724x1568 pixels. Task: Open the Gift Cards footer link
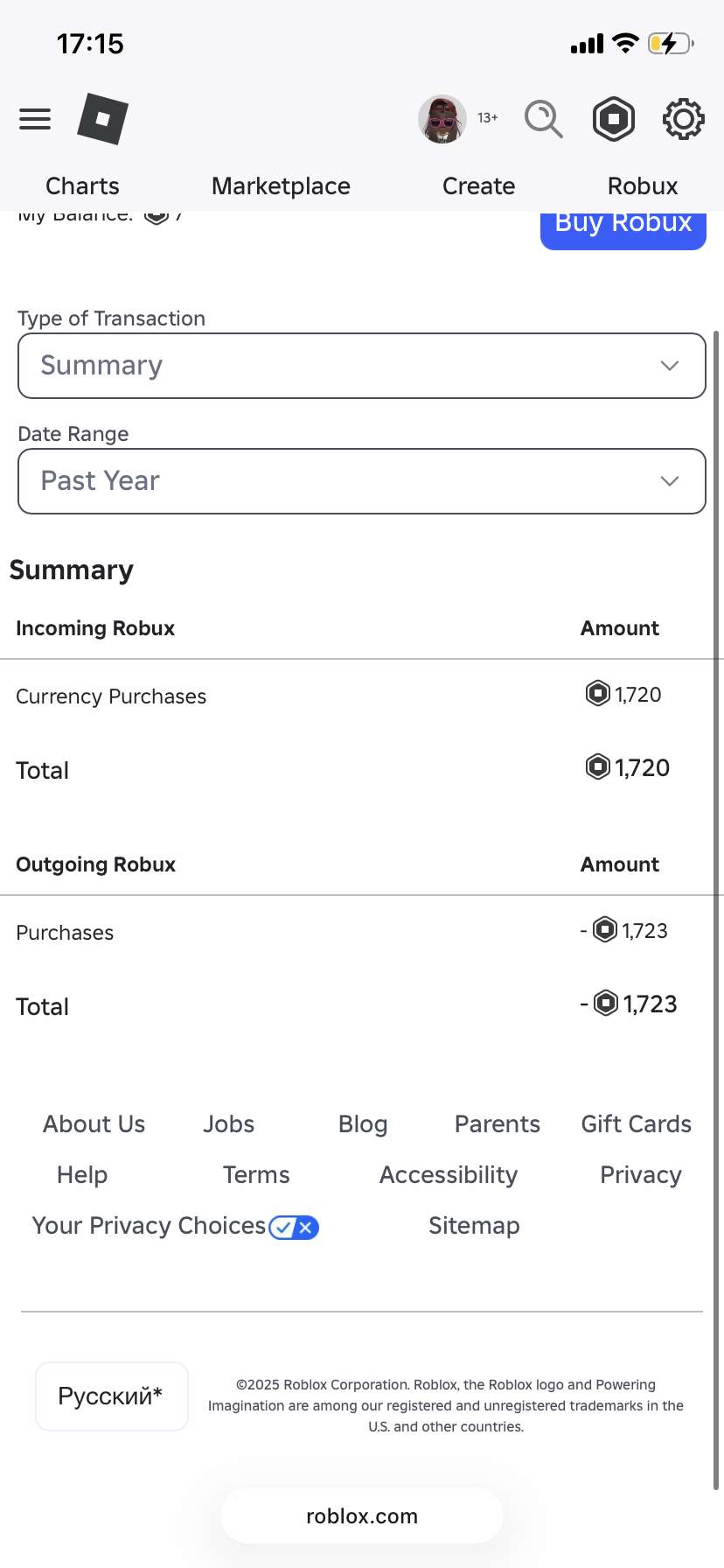(x=636, y=1124)
